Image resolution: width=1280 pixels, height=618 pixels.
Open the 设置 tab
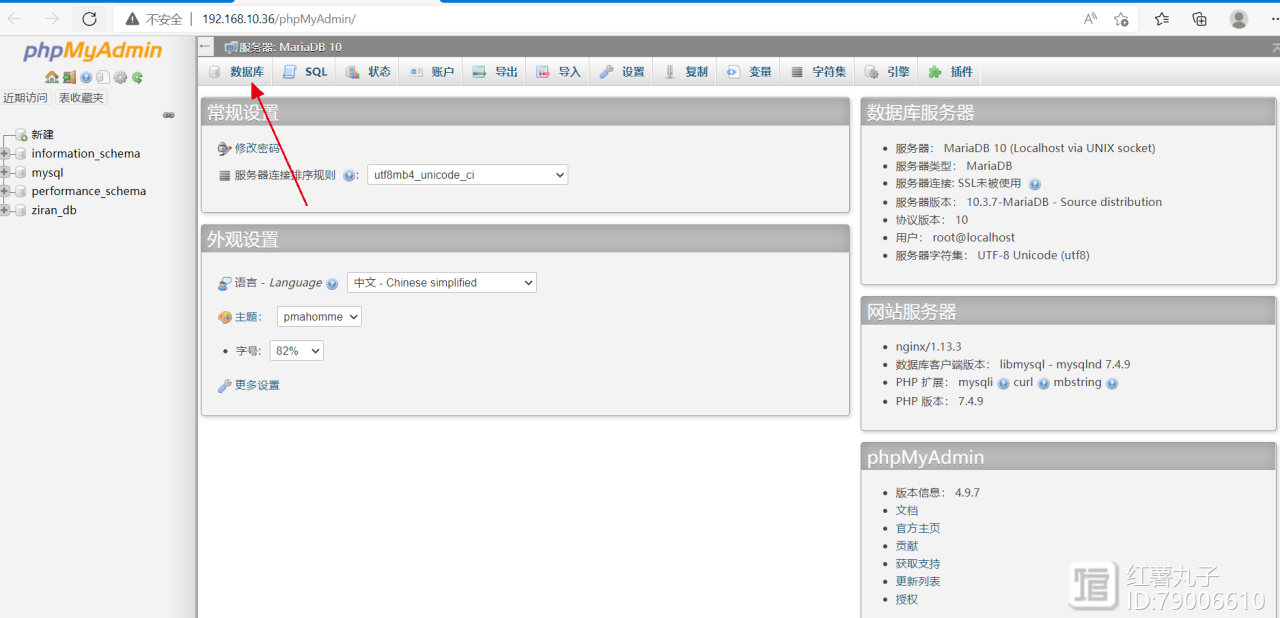click(622, 72)
